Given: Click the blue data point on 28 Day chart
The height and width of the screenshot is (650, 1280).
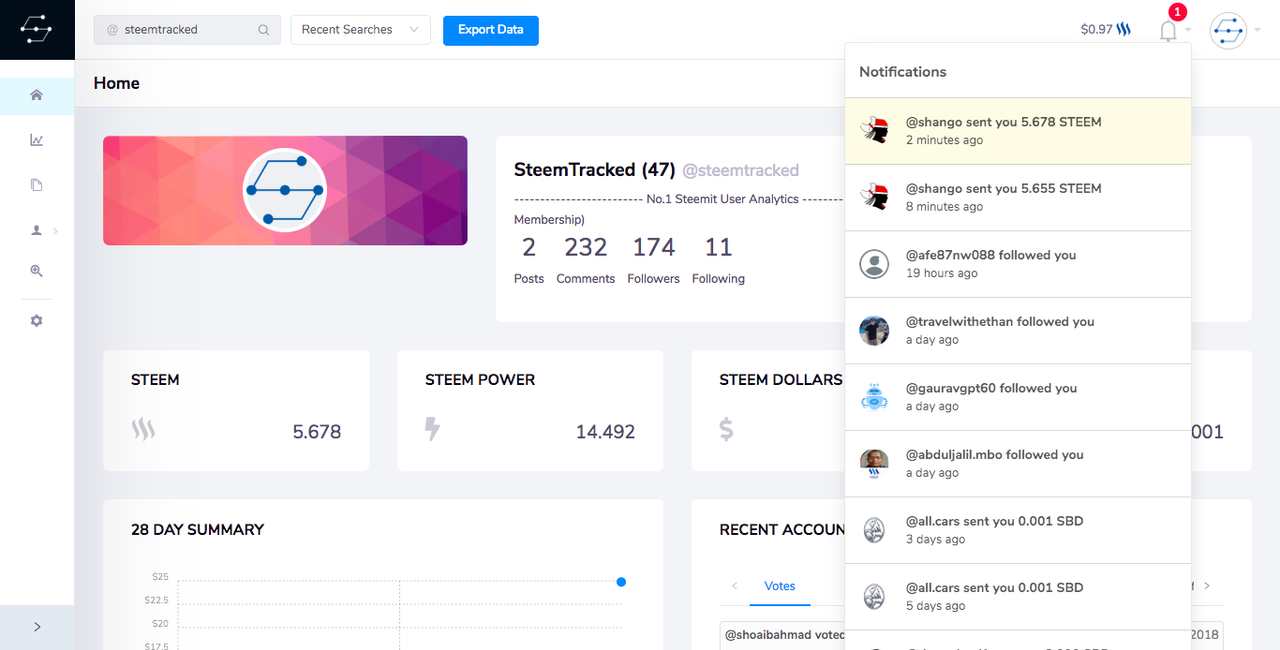Looking at the screenshot, I should tap(621, 582).
